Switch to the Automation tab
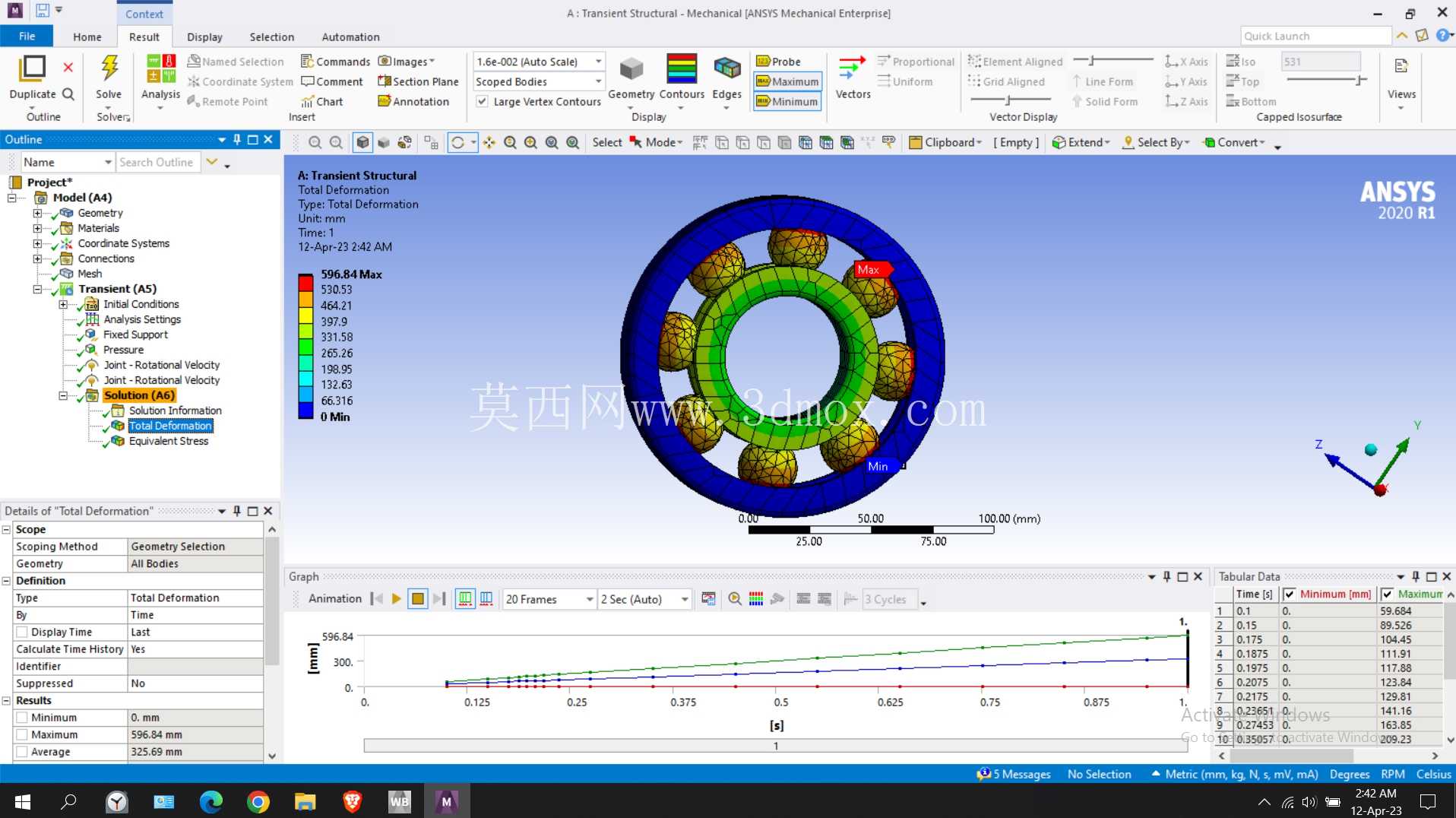 (350, 36)
